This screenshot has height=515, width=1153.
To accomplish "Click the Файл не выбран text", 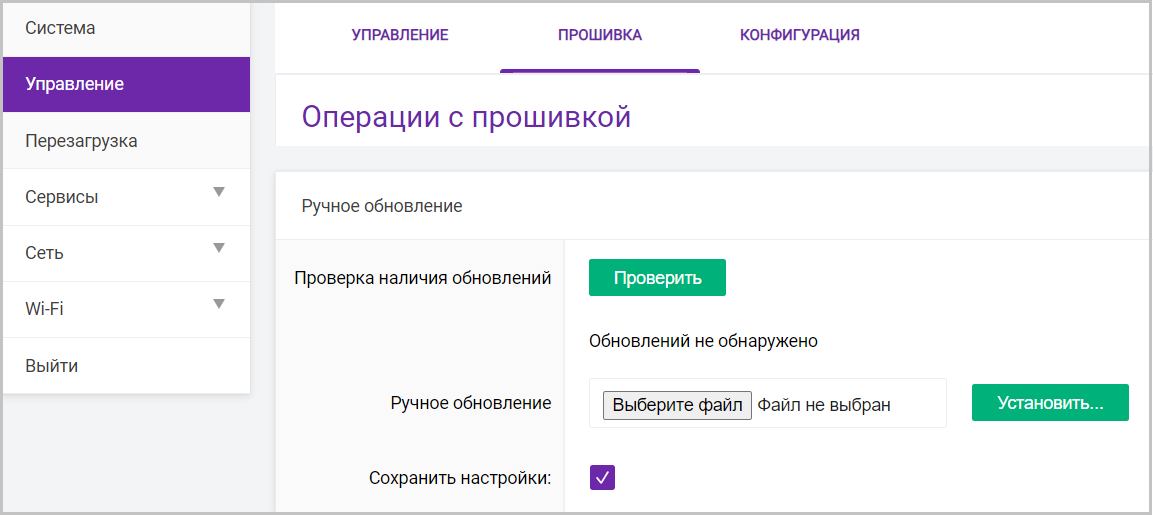I will (x=823, y=405).
